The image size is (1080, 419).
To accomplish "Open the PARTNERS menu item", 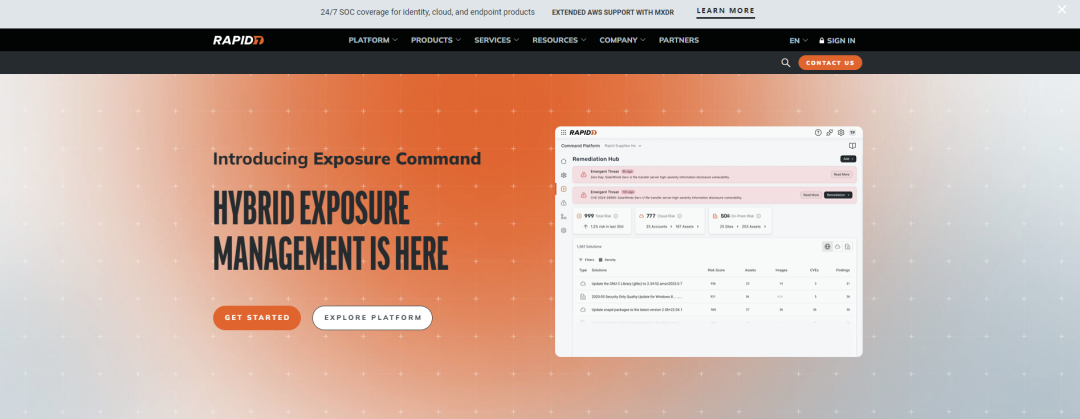I will [x=678, y=40].
